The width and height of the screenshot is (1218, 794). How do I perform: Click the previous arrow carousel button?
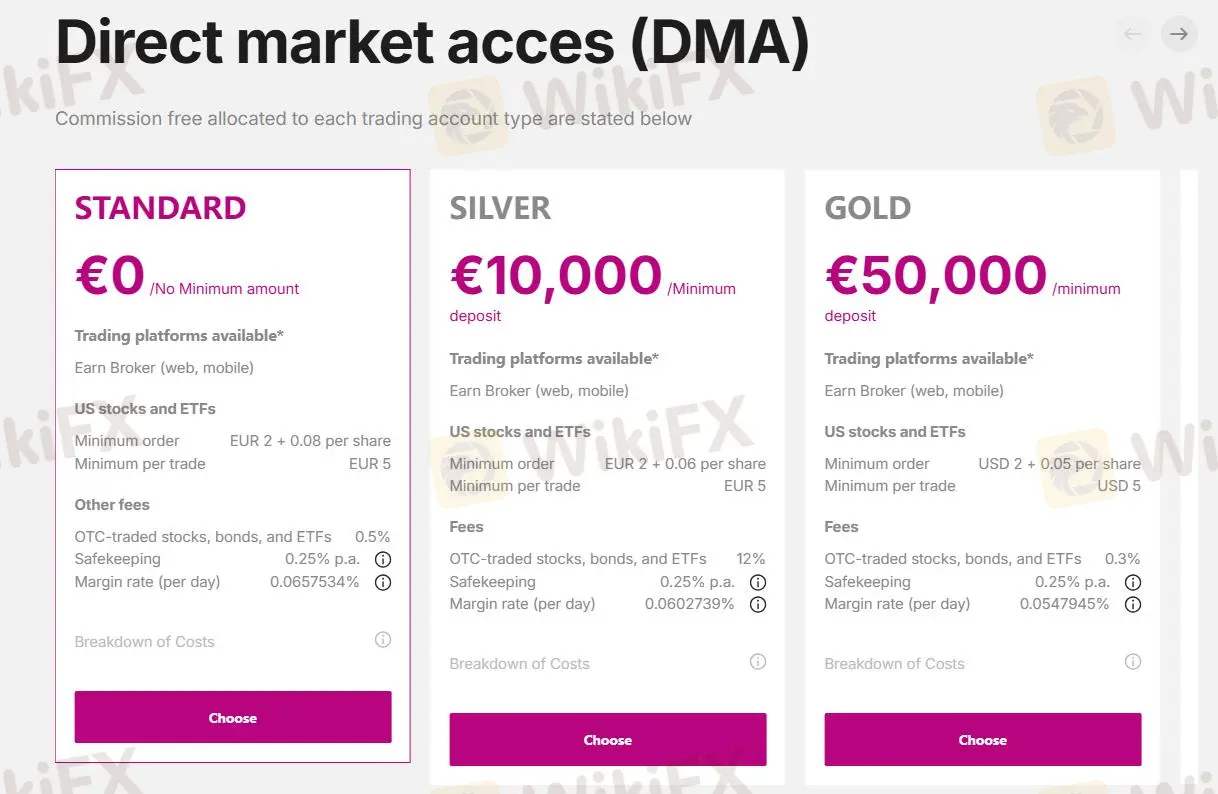pyautogui.click(x=1133, y=34)
